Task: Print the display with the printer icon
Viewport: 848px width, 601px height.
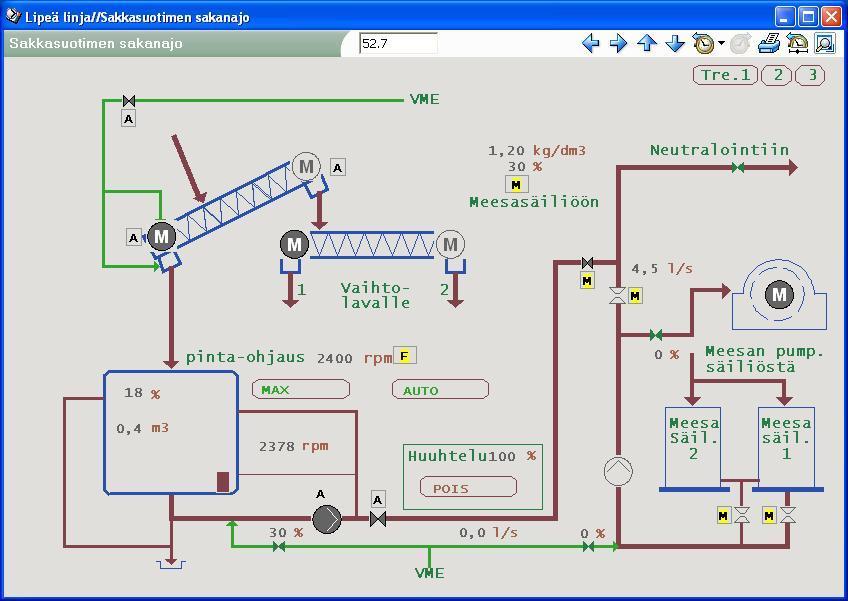Action: click(768, 43)
